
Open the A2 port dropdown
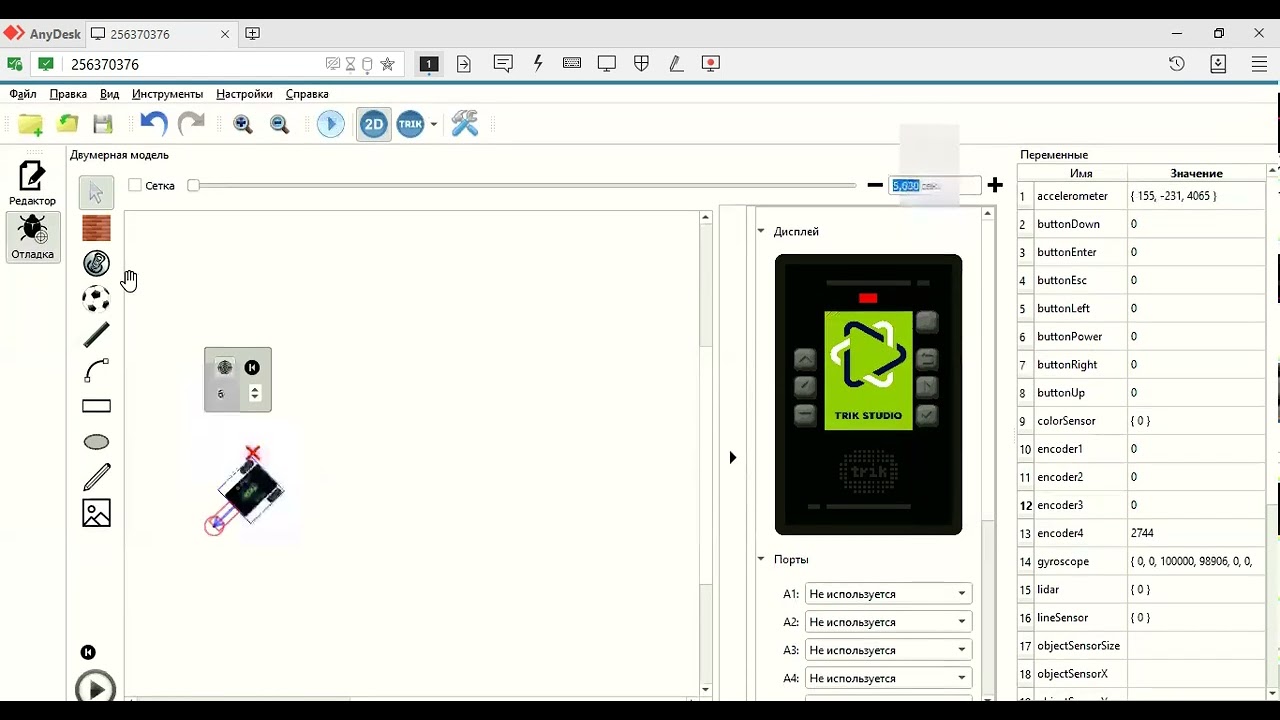[888, 622]
